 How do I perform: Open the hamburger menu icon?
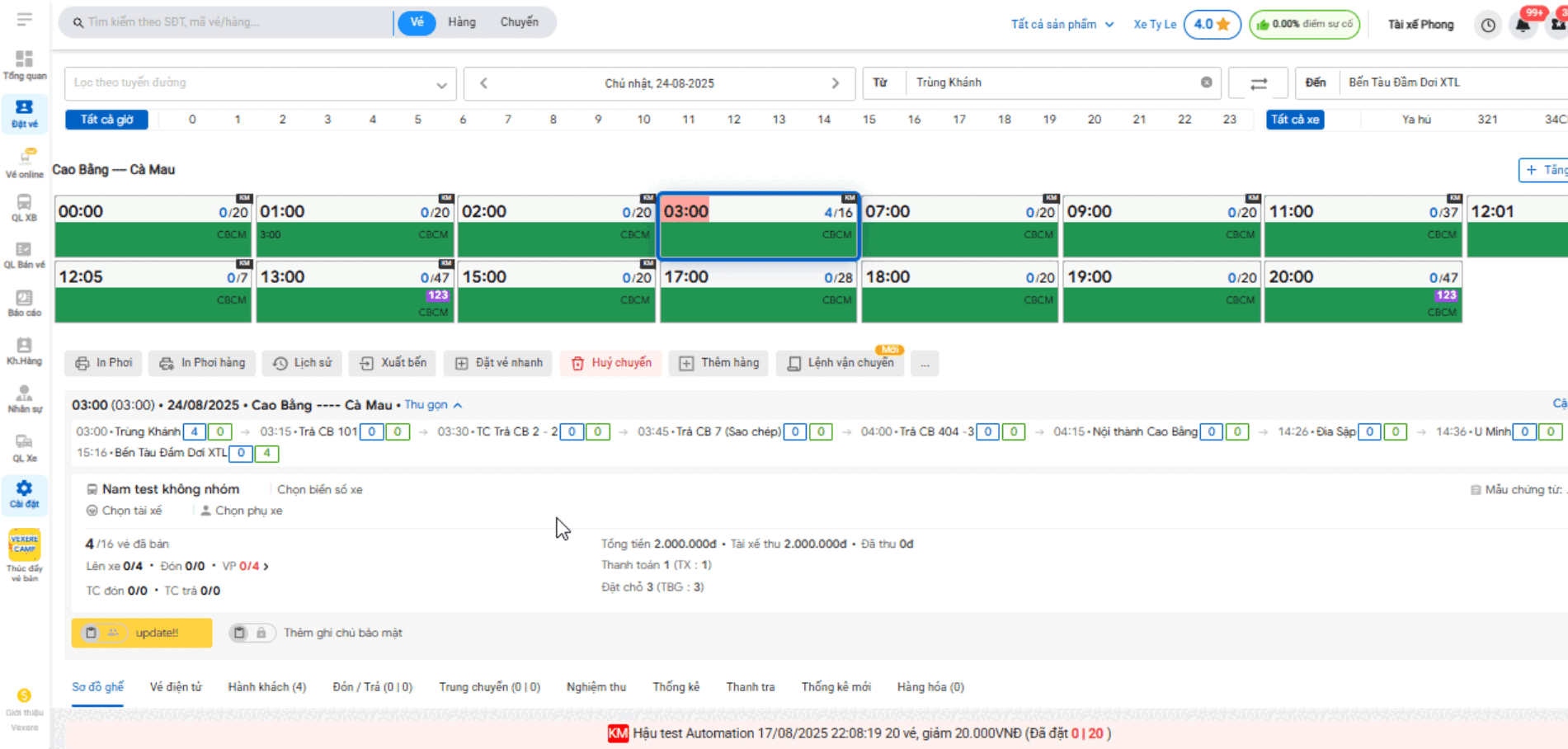[x=24, y=19]
